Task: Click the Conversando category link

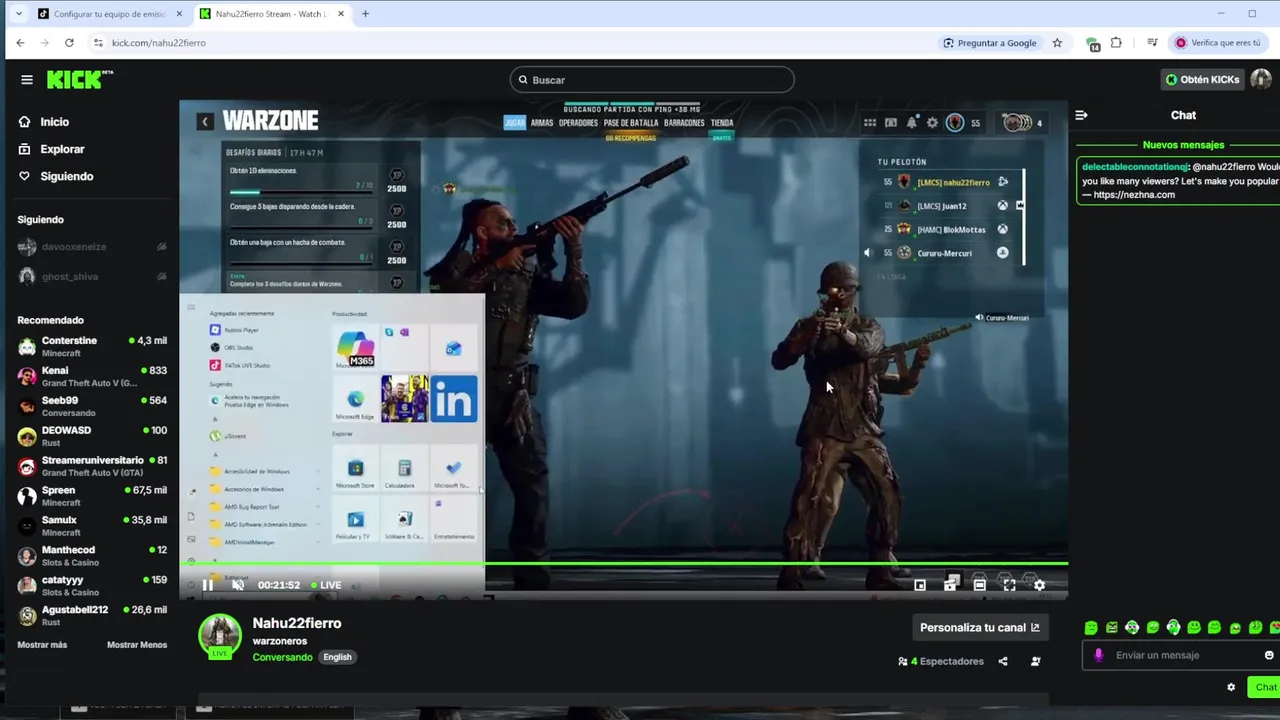Action: [282, 657]
